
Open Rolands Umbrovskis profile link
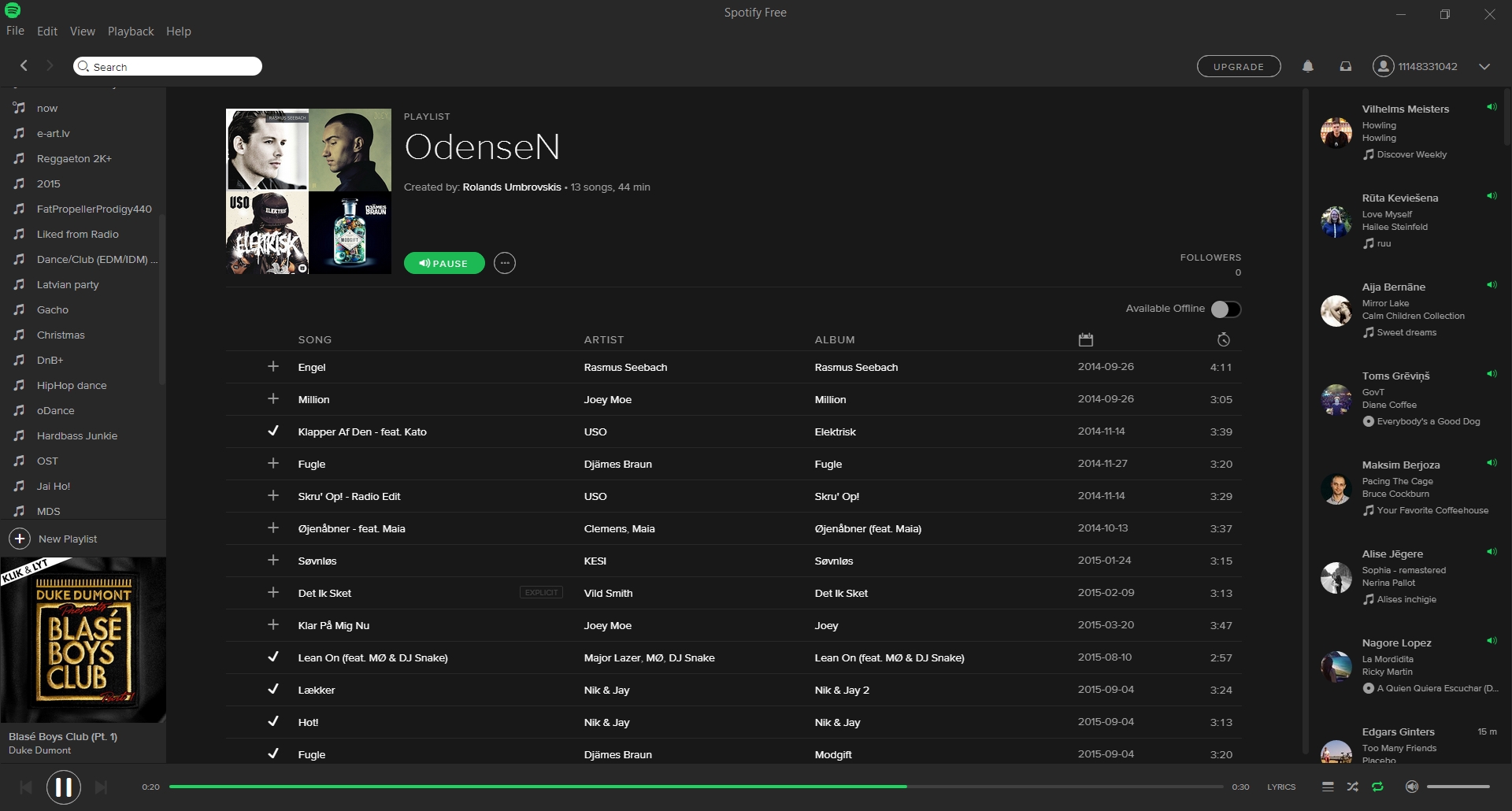point(512,187)
